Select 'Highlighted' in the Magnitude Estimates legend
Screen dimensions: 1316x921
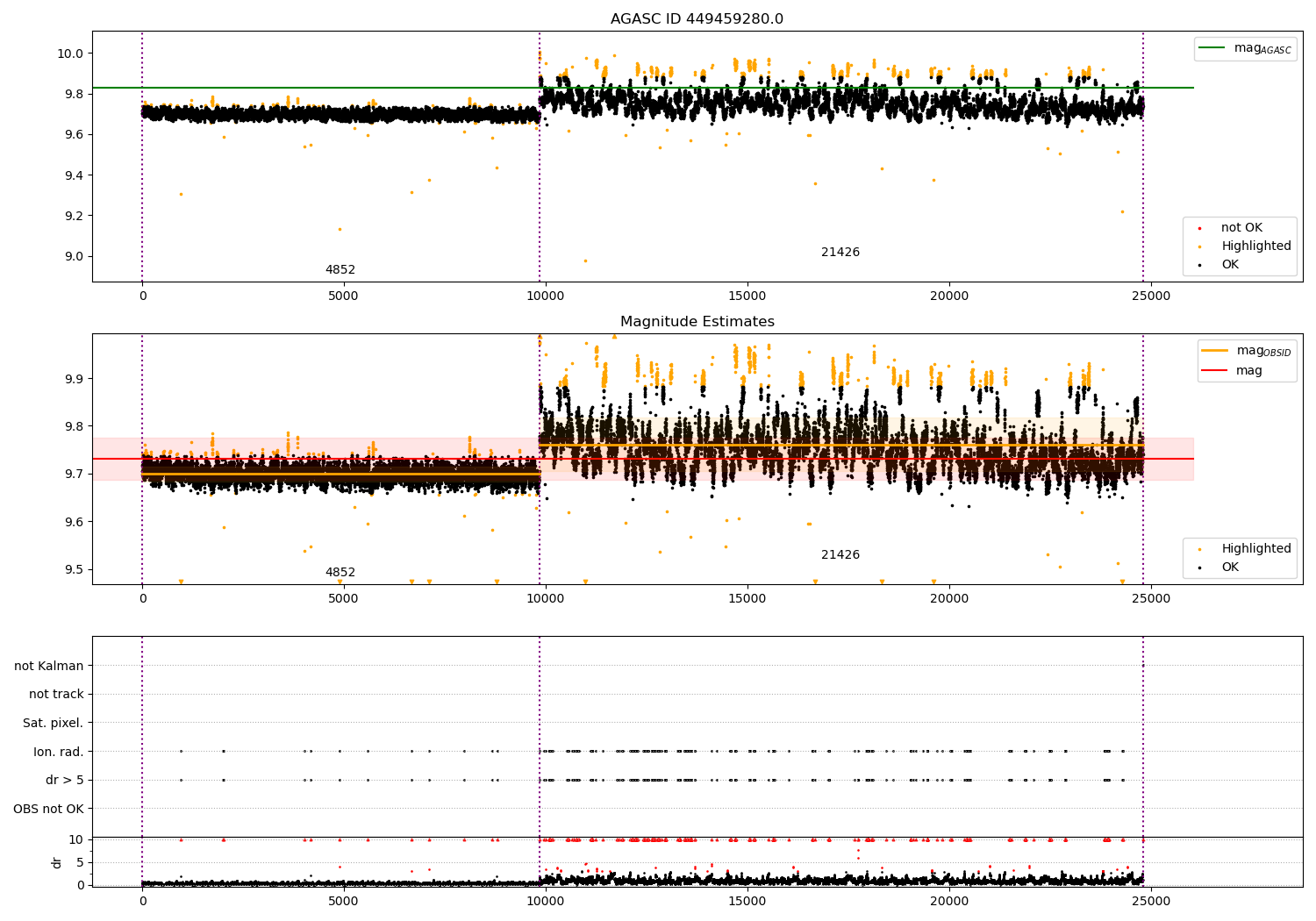point(1244,549)
